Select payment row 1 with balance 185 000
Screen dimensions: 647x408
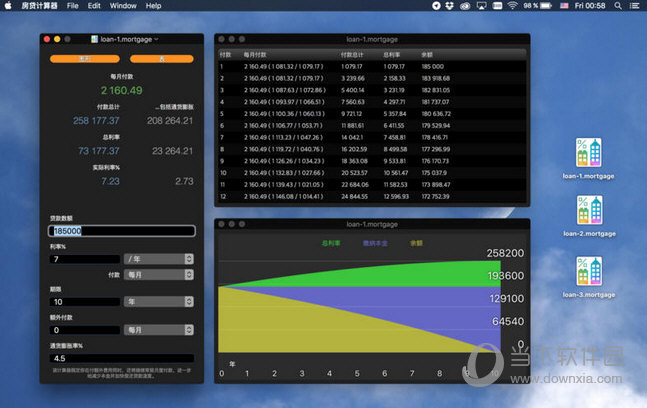click(372, 66)
